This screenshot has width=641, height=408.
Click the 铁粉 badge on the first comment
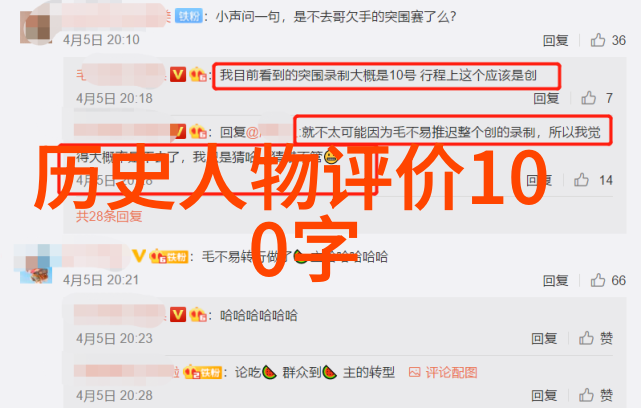tap(188, 16)
